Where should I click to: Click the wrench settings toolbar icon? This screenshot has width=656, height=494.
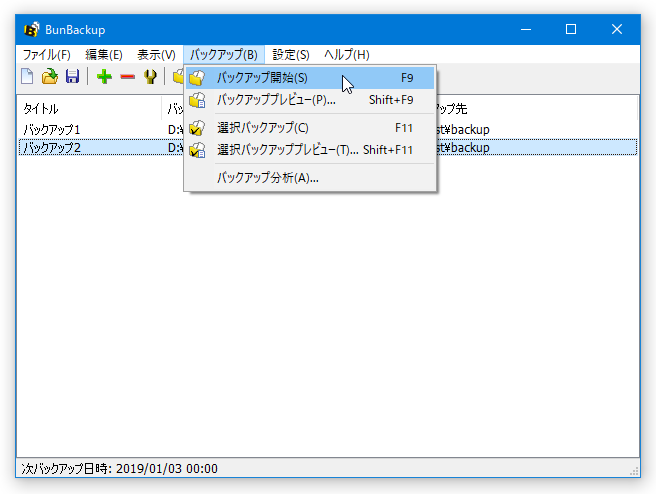click(150, 77)
